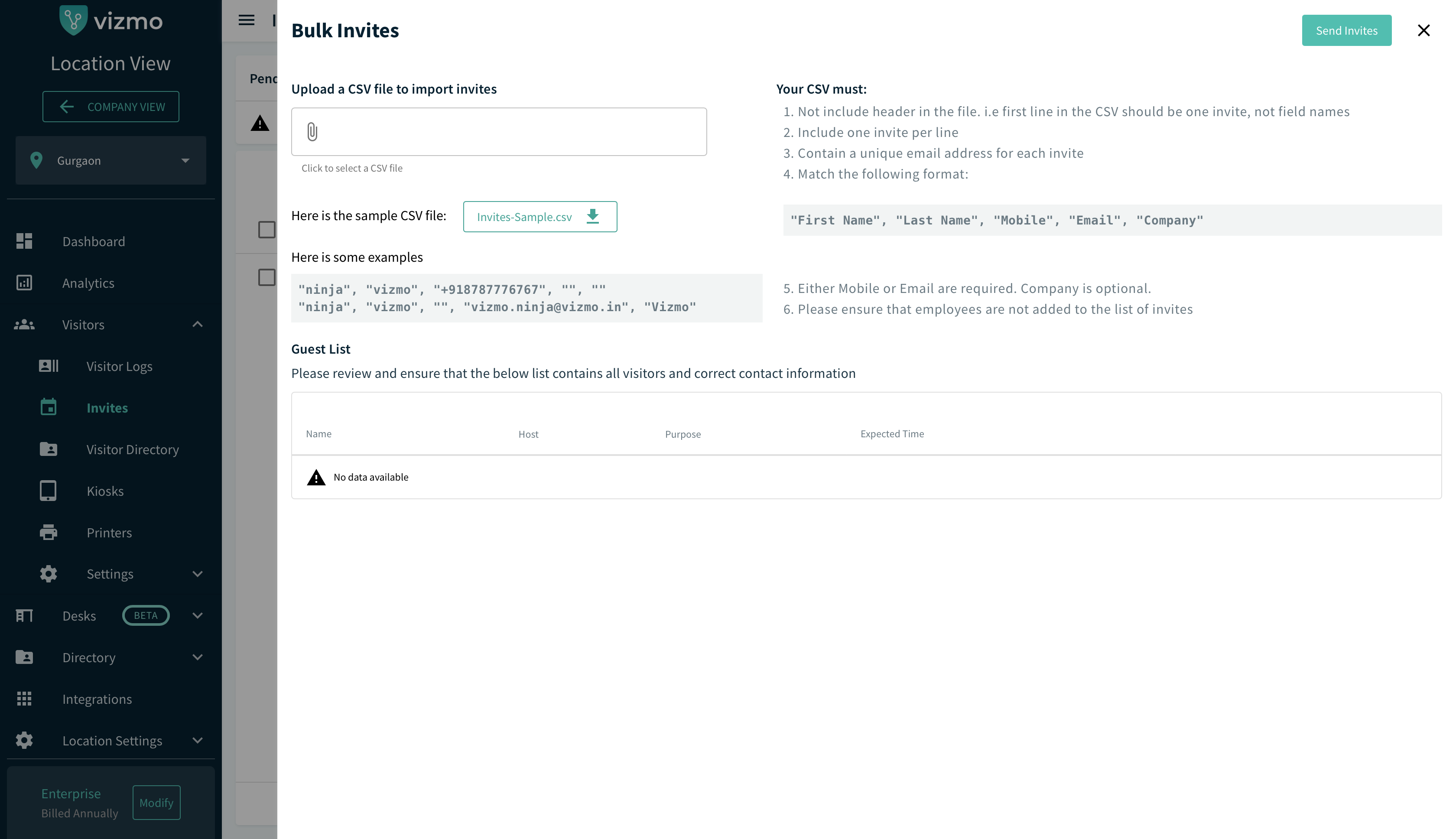
Task: Open Integrations page
Action: pyautogui.click(x=110, y=699)
